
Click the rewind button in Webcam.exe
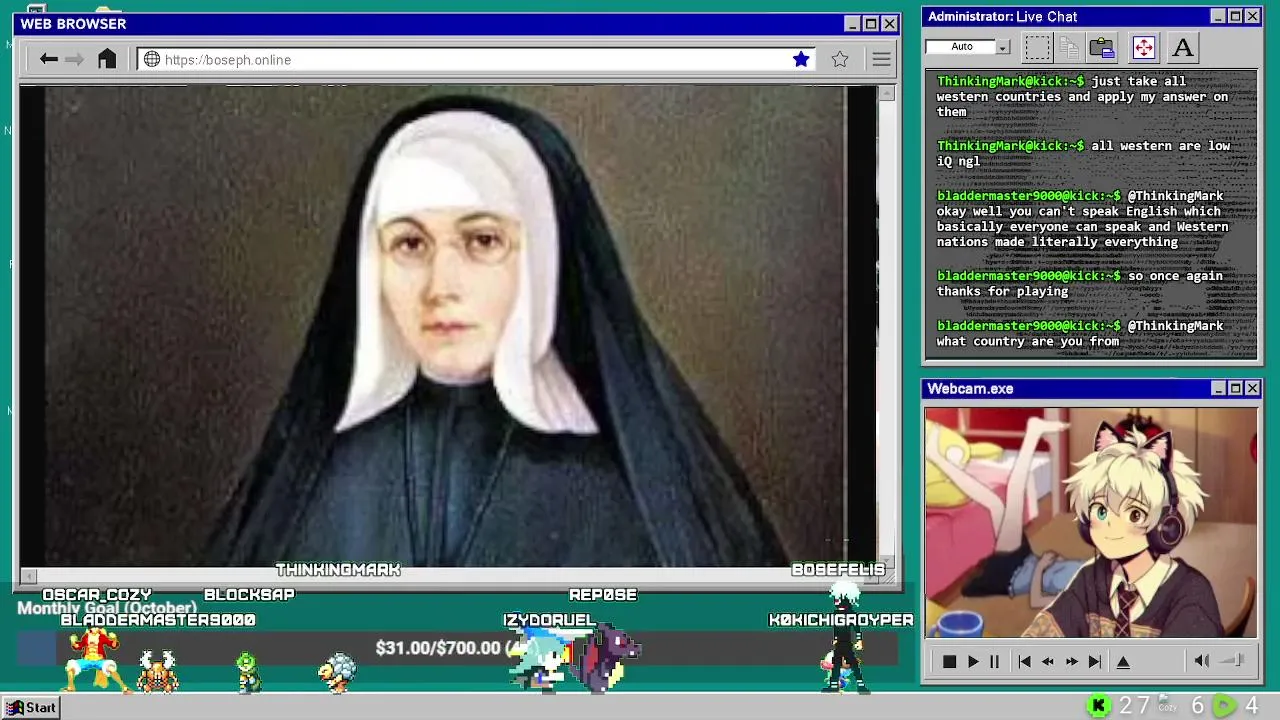tap(1048, 661)
